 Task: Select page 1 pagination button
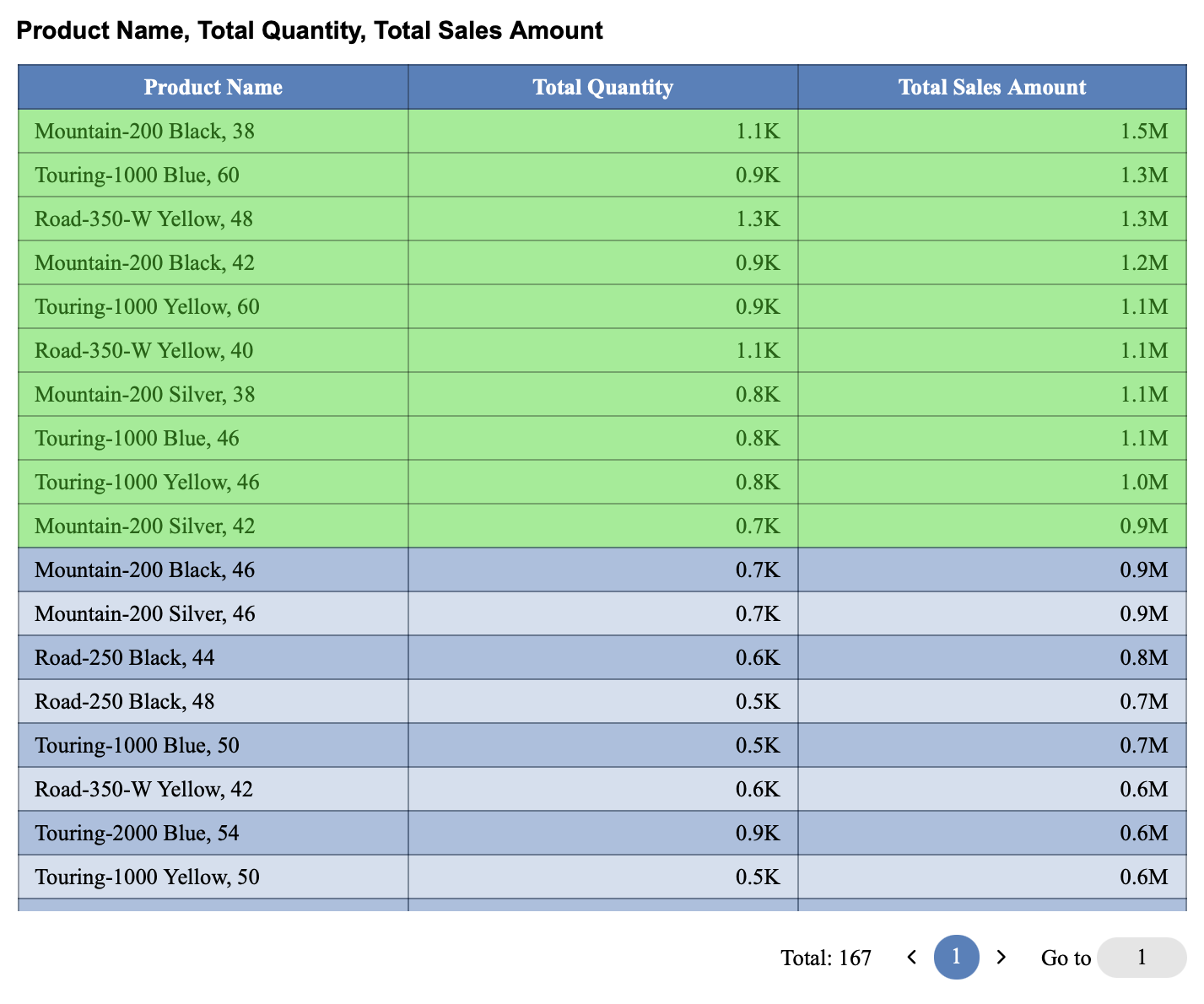coord(956,957)
